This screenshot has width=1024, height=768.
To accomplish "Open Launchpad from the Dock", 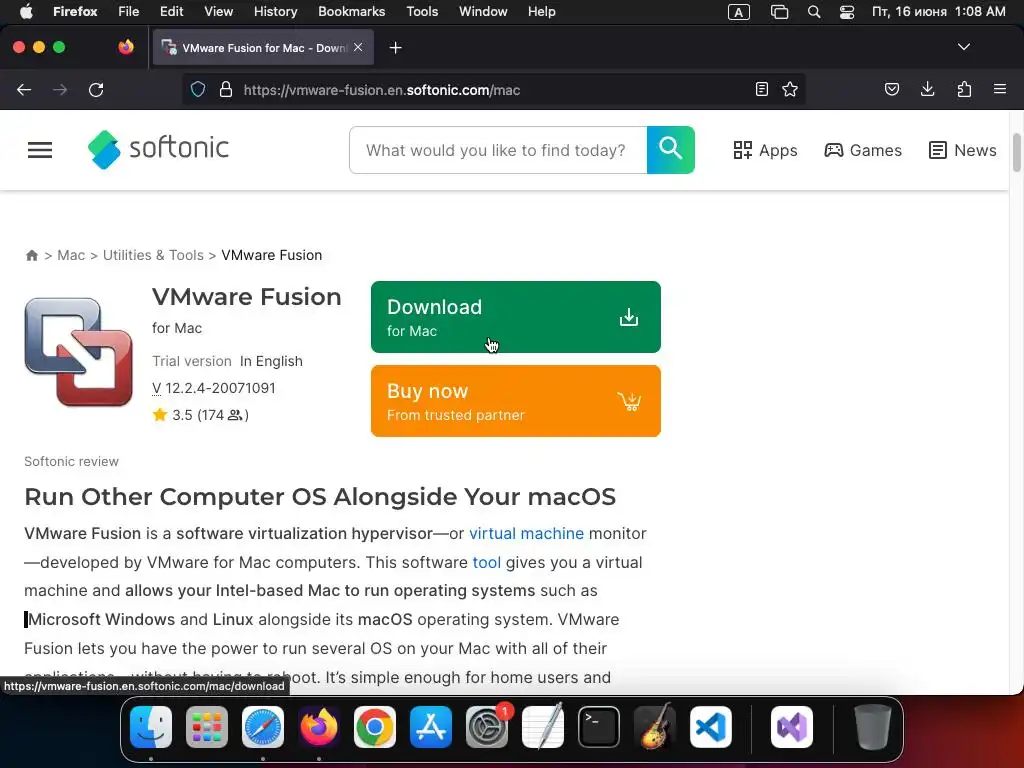I will click(207, 727).
